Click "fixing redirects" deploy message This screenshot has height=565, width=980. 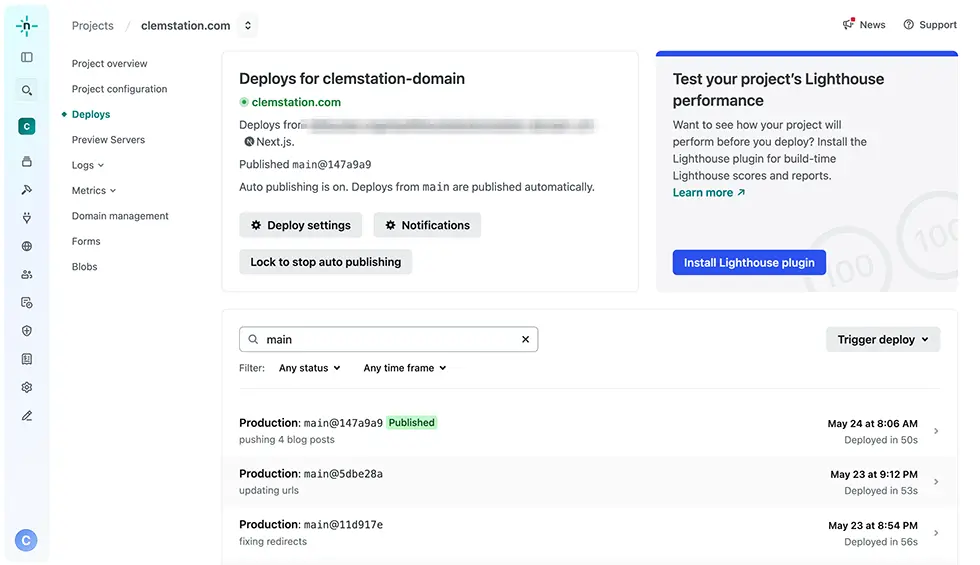point(273,541)
